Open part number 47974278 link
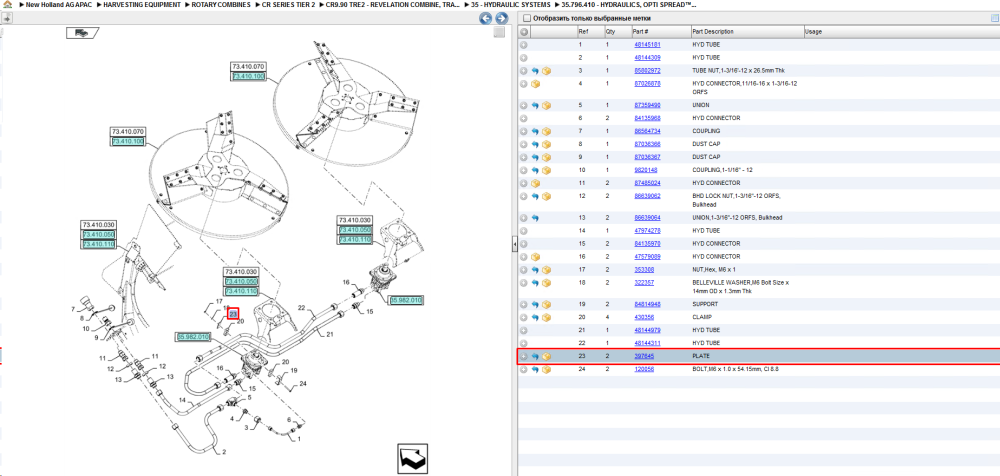This screenshot has width=1000, height=476. 647,230
